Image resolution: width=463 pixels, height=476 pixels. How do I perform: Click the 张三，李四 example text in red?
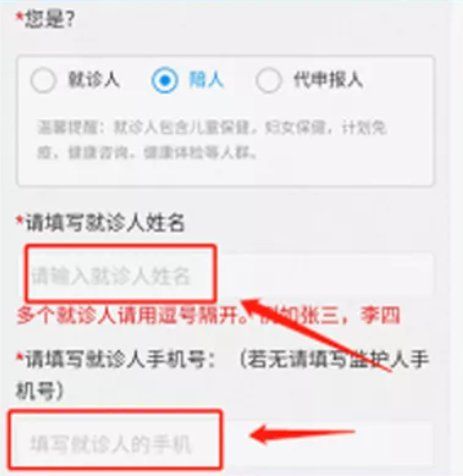348,315
